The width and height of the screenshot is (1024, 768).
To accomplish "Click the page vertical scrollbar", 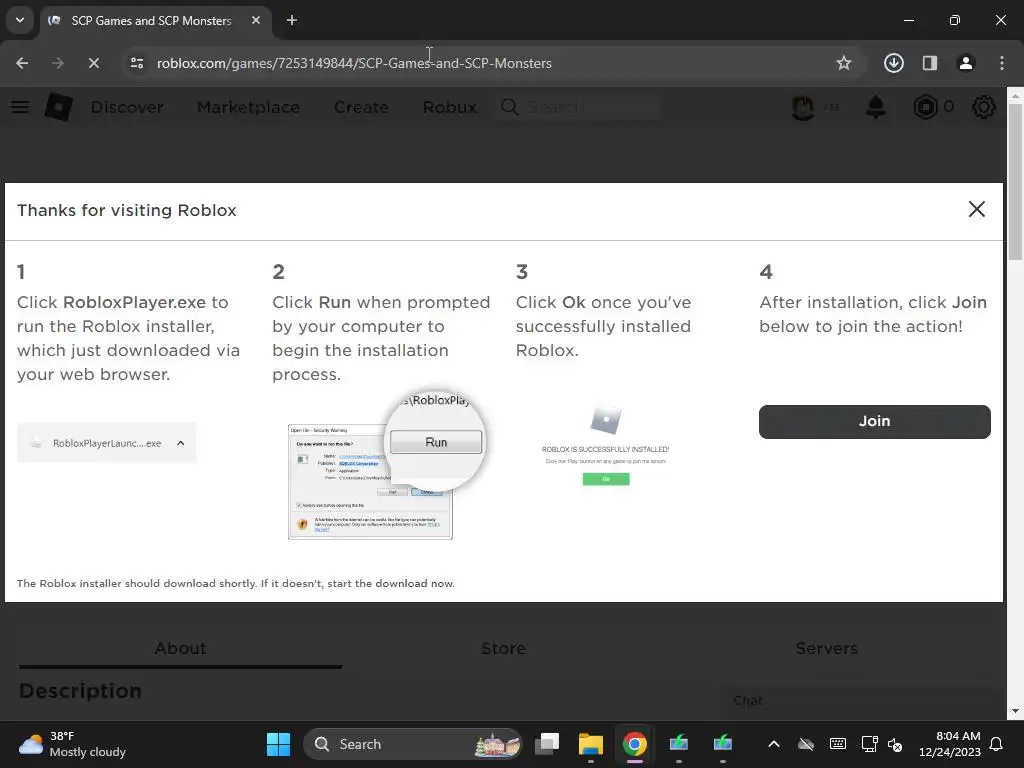I will click(1016, 182).
